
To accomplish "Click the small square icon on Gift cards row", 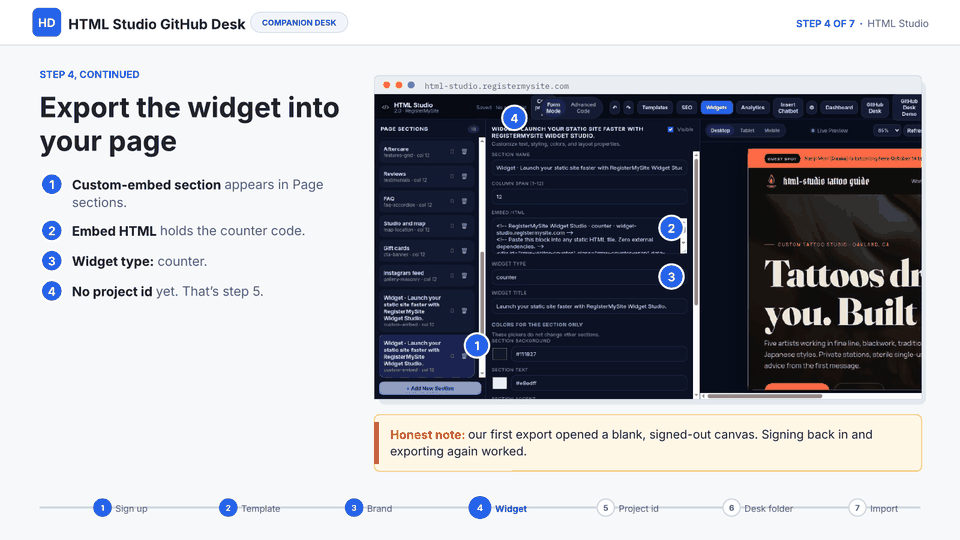I will 452,250.
